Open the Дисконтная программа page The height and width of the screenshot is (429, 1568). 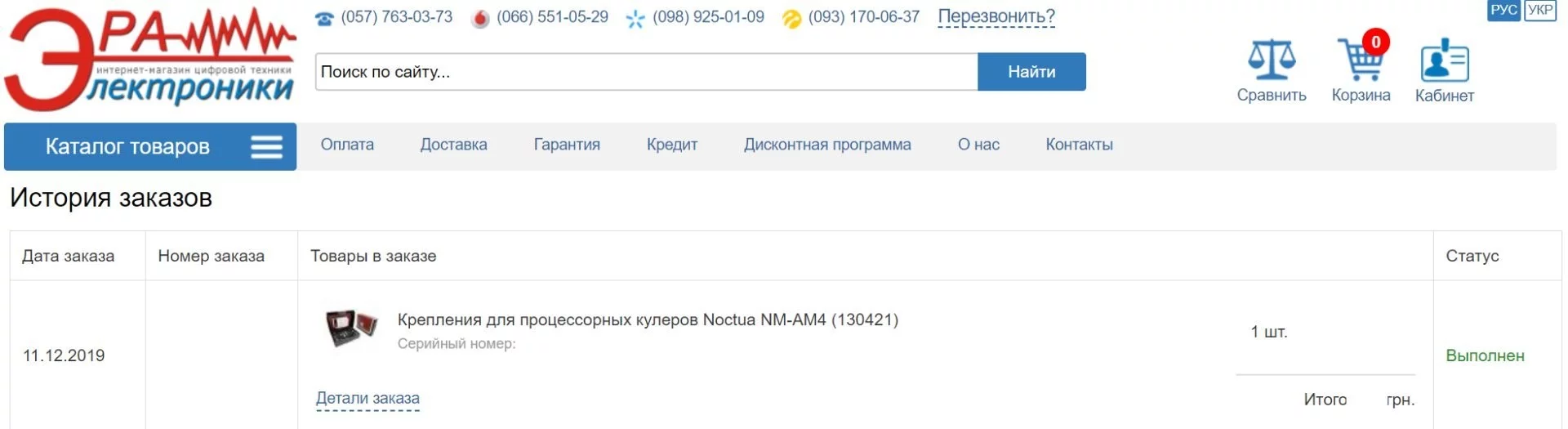pyautogui.click(x=827, y=145)
